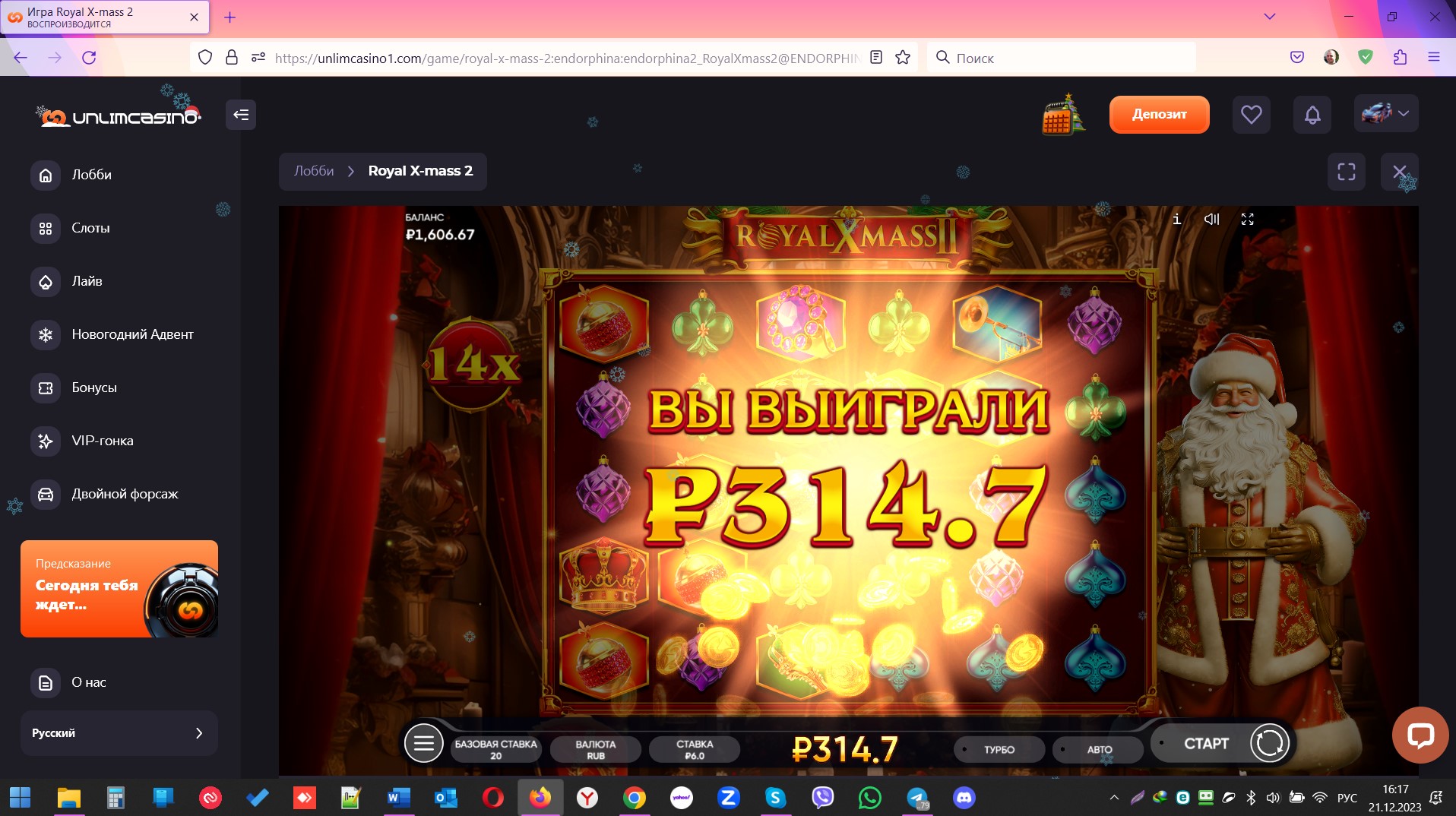The image size is (1456, 816).
Task: Mute the game sound
Action: 1211,219
